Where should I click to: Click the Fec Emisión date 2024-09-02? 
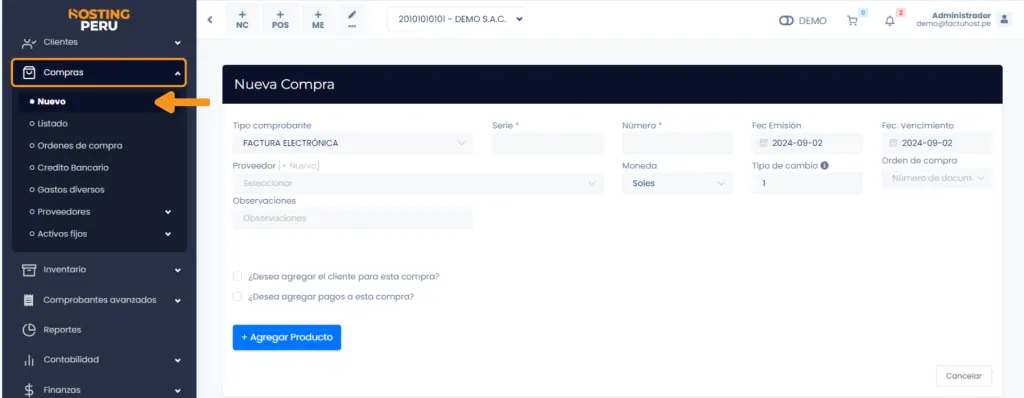click(797, 143)
